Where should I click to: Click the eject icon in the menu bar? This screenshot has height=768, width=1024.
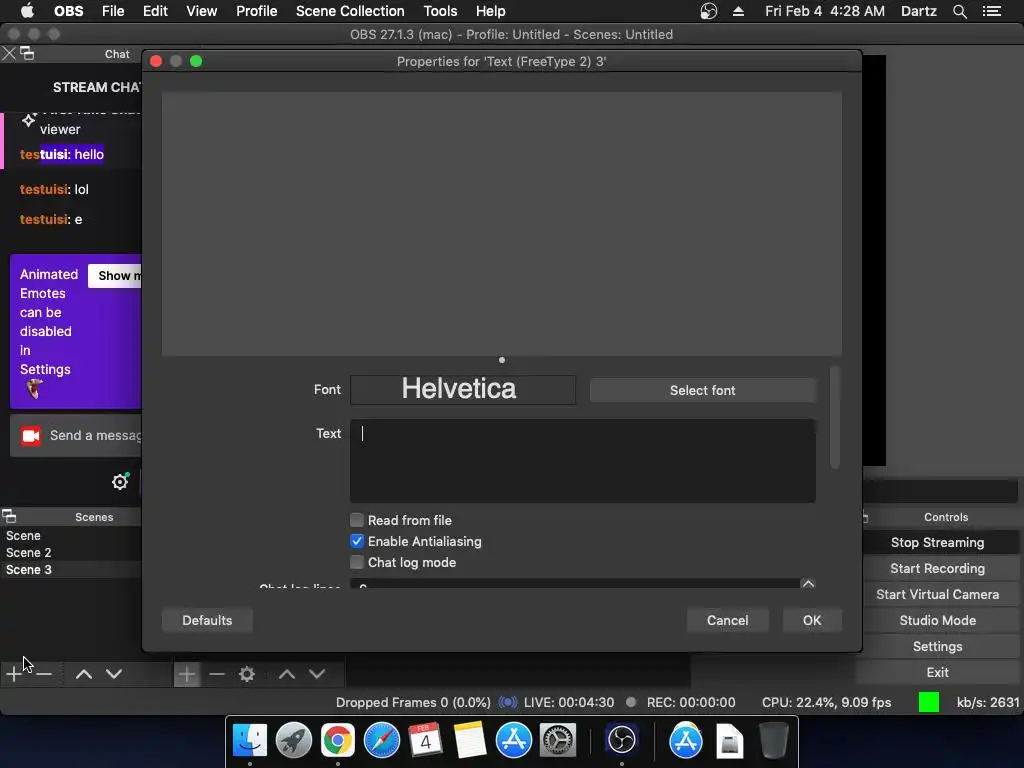coord(738,11)
